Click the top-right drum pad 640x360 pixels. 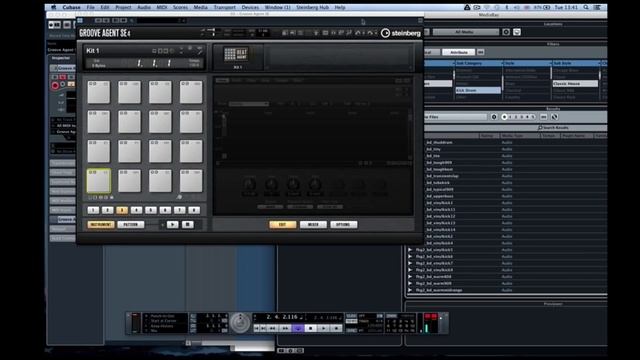pyautogui.click(x=191, y=92)
